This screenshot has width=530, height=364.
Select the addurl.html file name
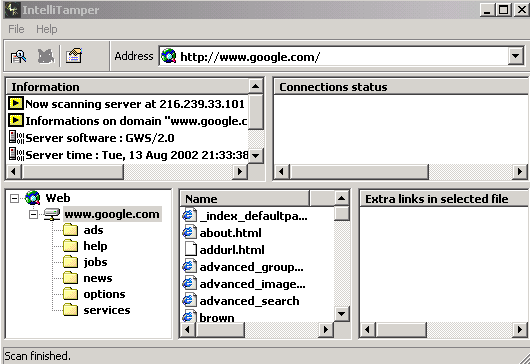pos(232,250)
